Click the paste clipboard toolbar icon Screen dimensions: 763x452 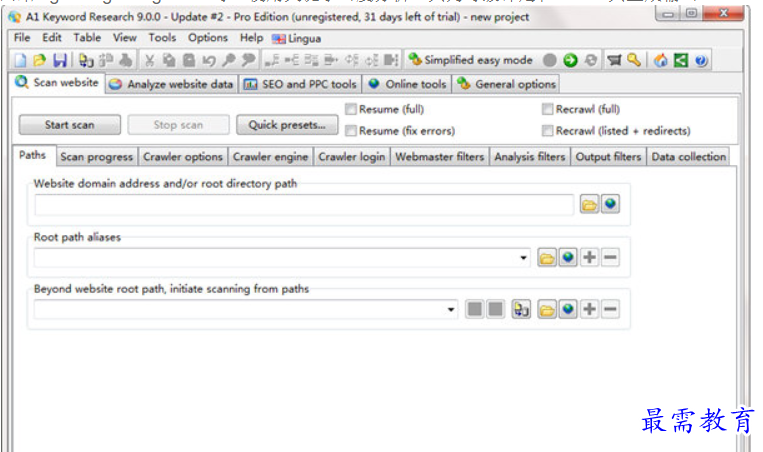(189, 60)
